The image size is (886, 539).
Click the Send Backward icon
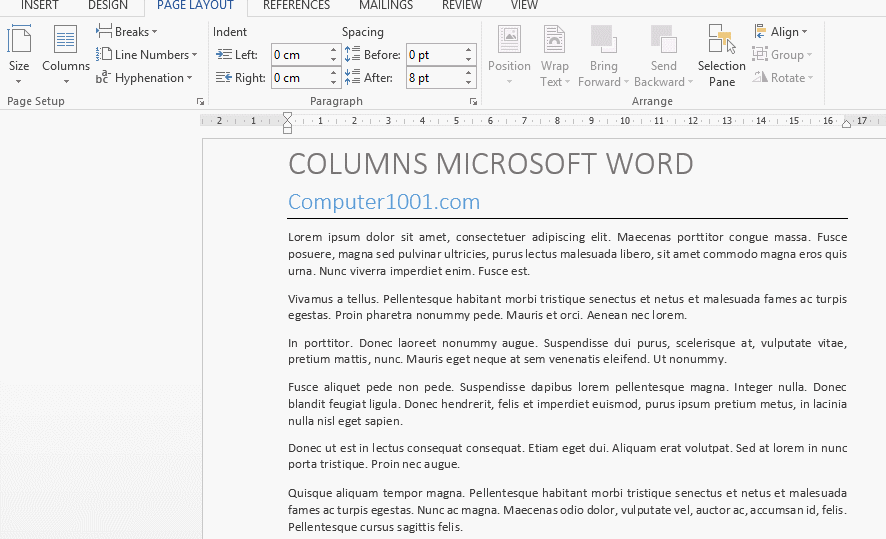pos(663,40)
